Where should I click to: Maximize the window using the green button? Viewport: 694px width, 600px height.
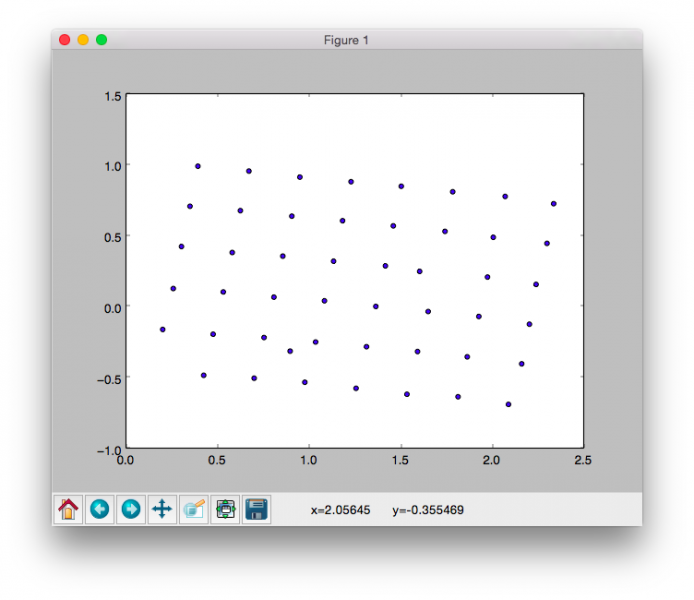coord(101,40)
